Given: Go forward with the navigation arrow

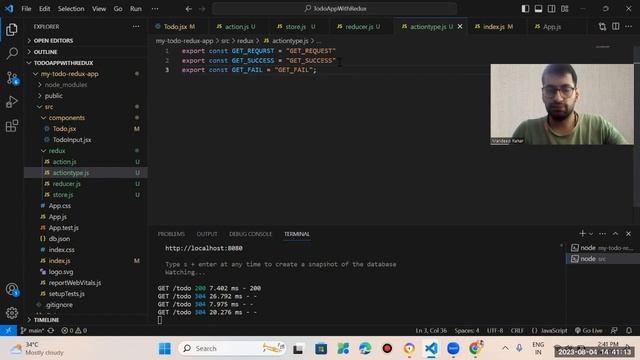Looking at the screenshot, I should [202, 9].
